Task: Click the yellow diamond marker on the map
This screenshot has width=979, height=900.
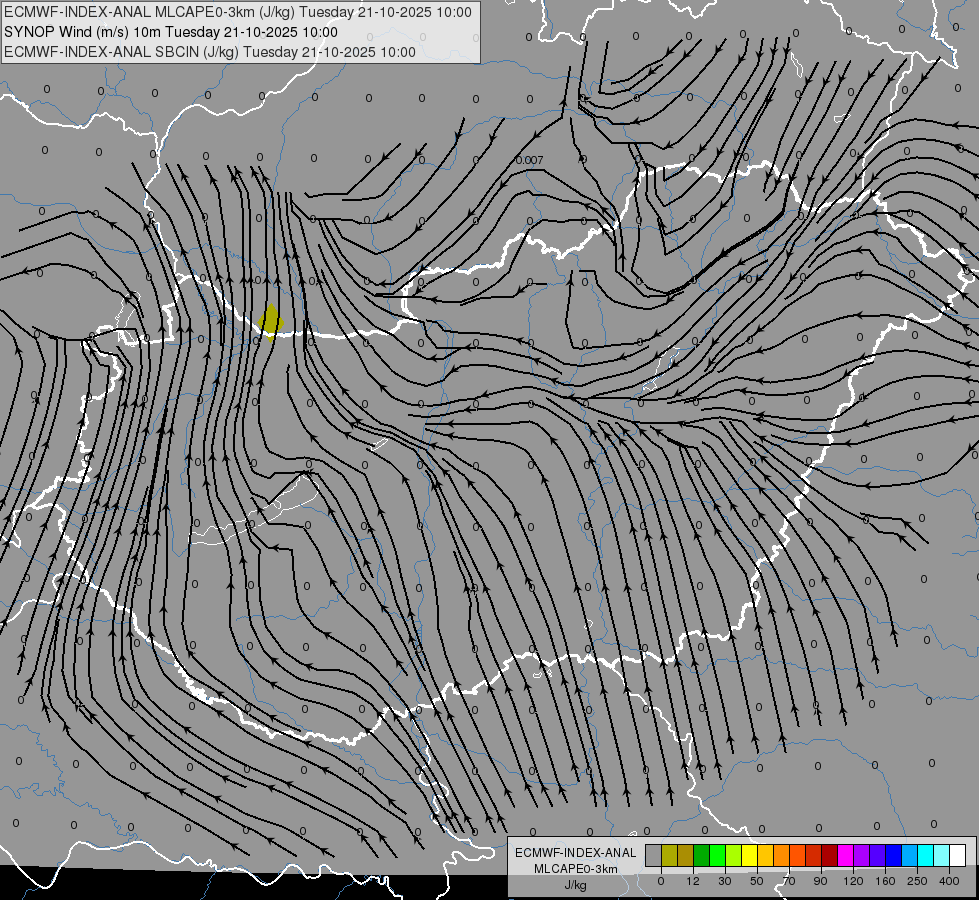Action: tap(270, 323)
